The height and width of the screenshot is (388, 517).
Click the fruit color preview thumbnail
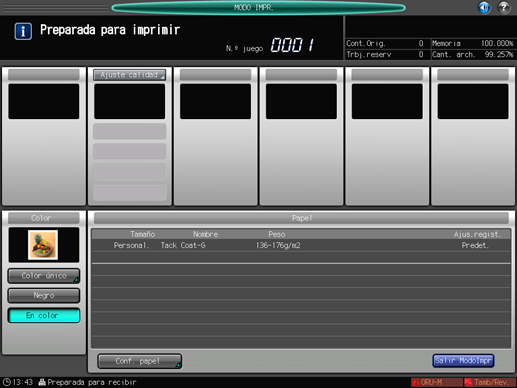pos(43,245)
